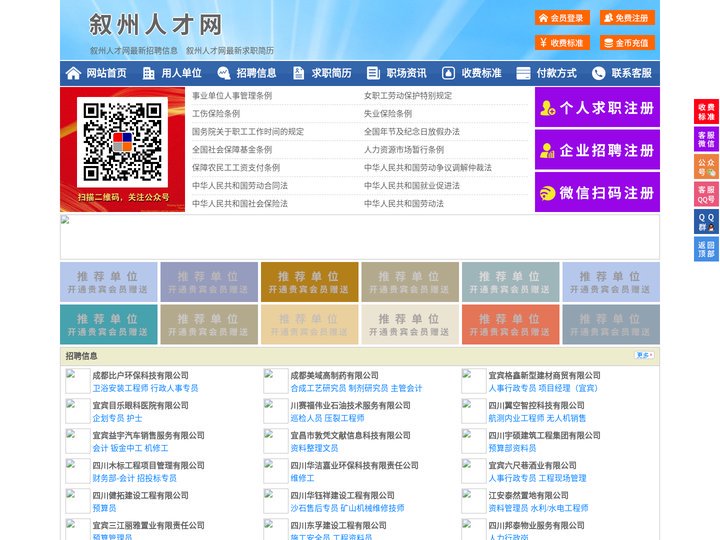This screenshot has width=720, height=540.
Task: Open 四川翼空智控科技有限公司 company link
Action: [x=536, y=405]
